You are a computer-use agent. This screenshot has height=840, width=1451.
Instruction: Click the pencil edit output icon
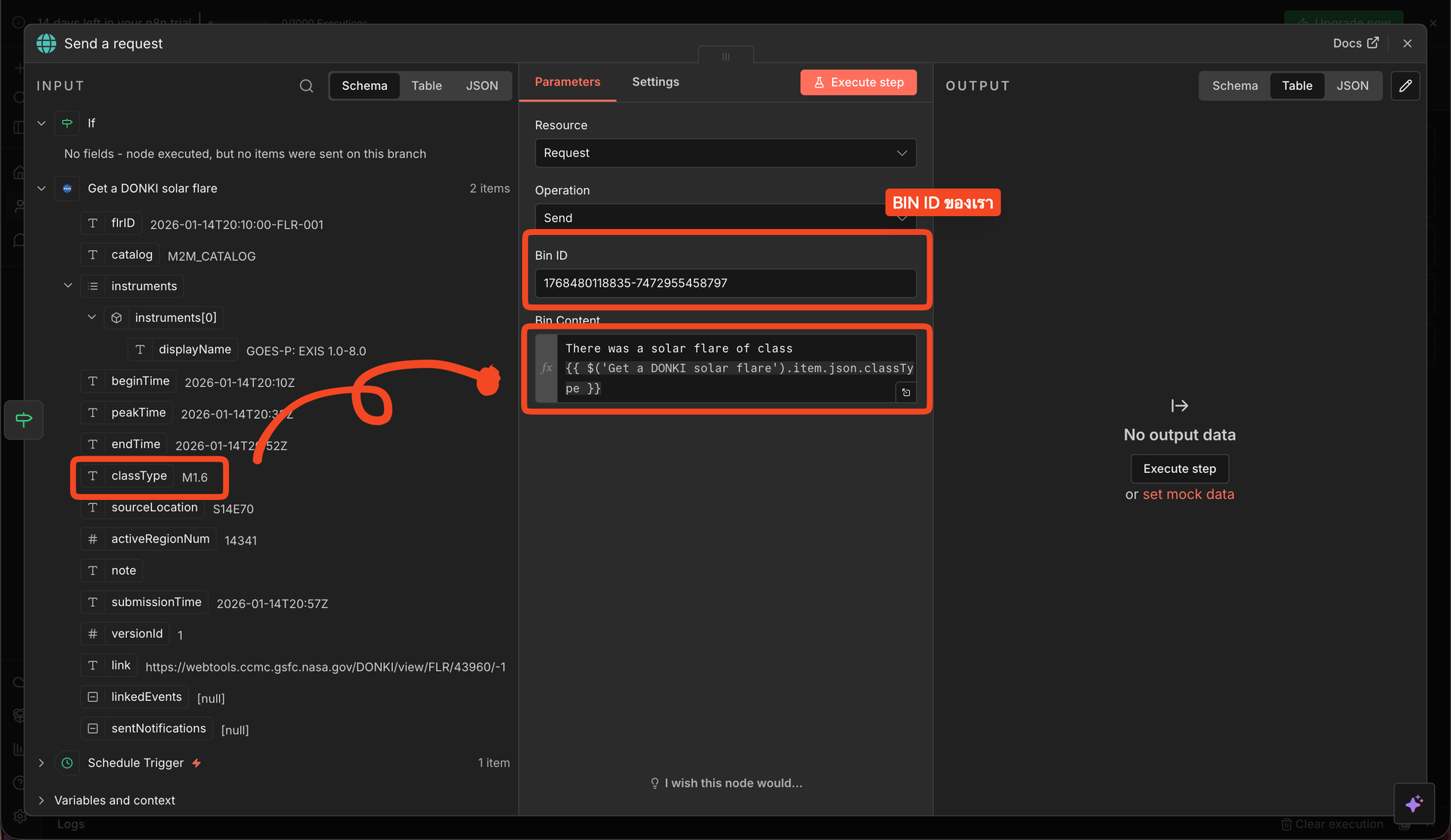point(1405,86)
